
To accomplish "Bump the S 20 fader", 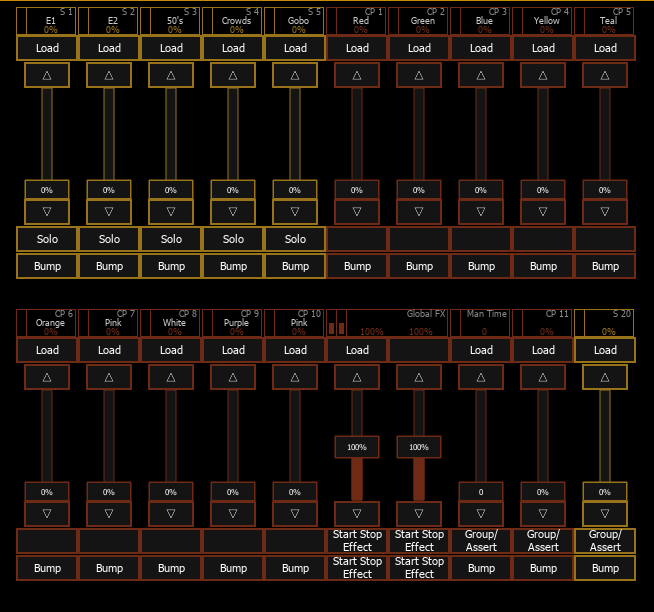I will click(605, 568).
